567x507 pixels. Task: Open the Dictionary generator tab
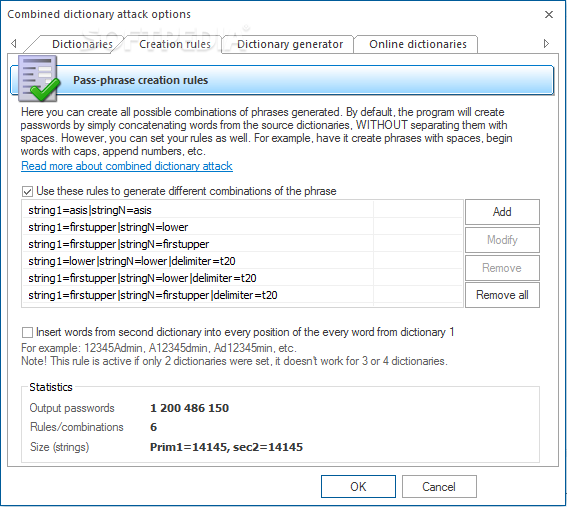tap(290, 44)
